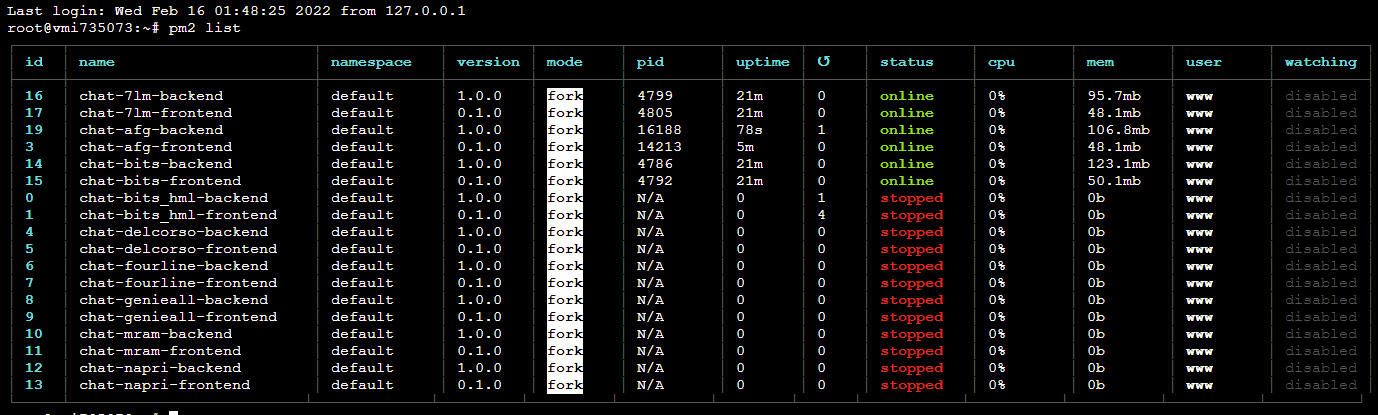Select process name chat-mram-frontend

tap(160, 351)
